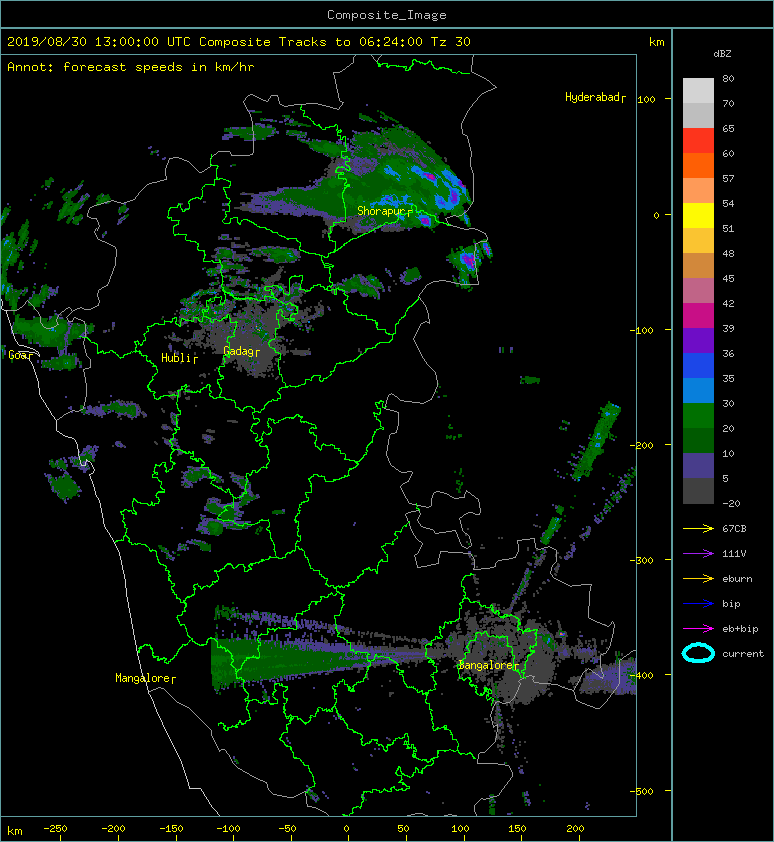
Task: Choose the light blue 35–30 dBZ swatch
Action: [x=698, y=390]
